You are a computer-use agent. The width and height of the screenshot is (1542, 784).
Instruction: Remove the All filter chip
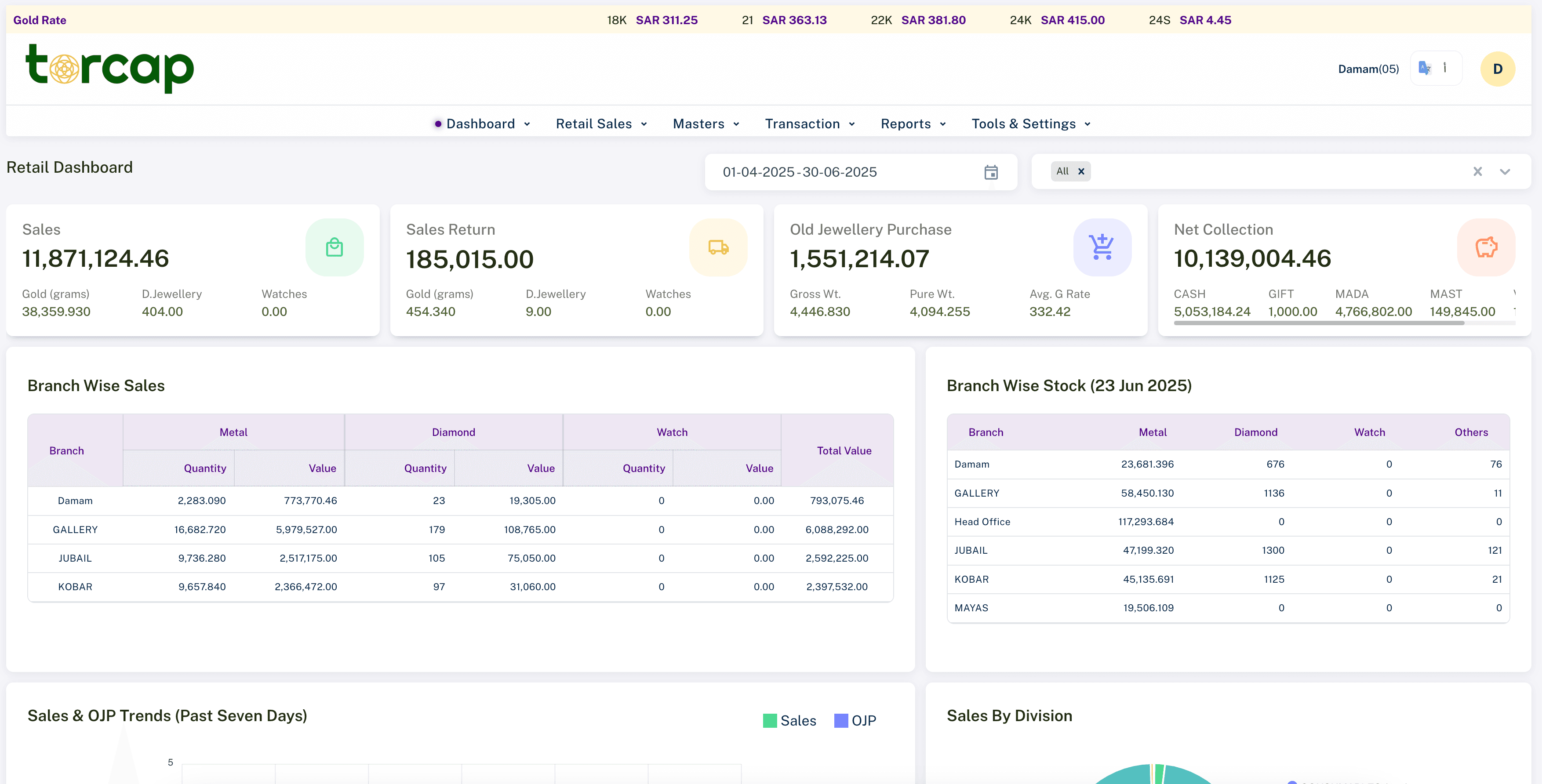tap(1080, 171)
